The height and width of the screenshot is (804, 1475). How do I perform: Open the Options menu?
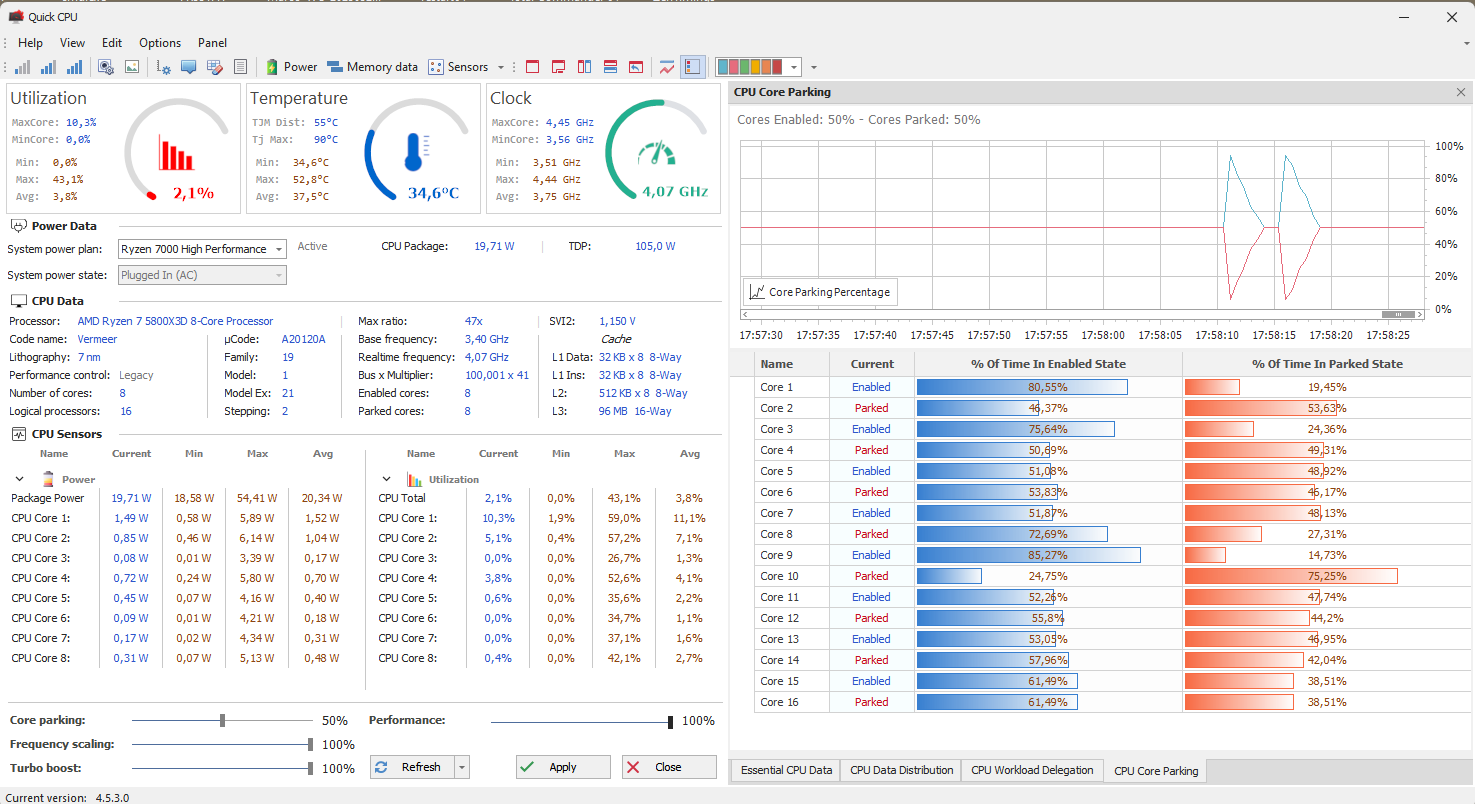click(160, 43)
